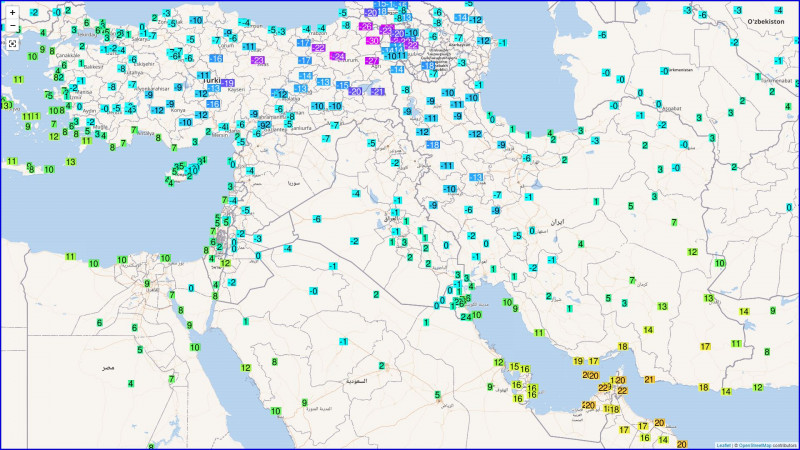Click the Konya city label
This screenshot has height=450, width=800.
click(x=178, y=110)
